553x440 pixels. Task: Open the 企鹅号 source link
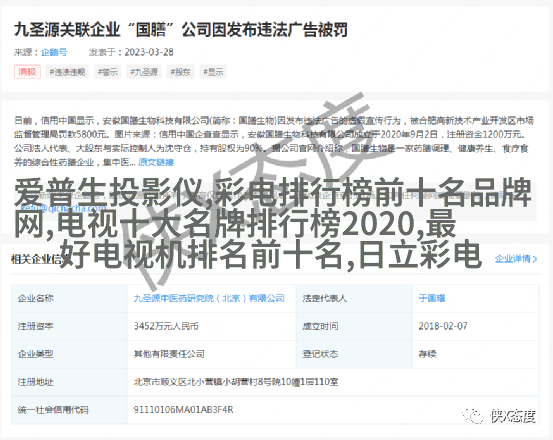pos(54,52)
